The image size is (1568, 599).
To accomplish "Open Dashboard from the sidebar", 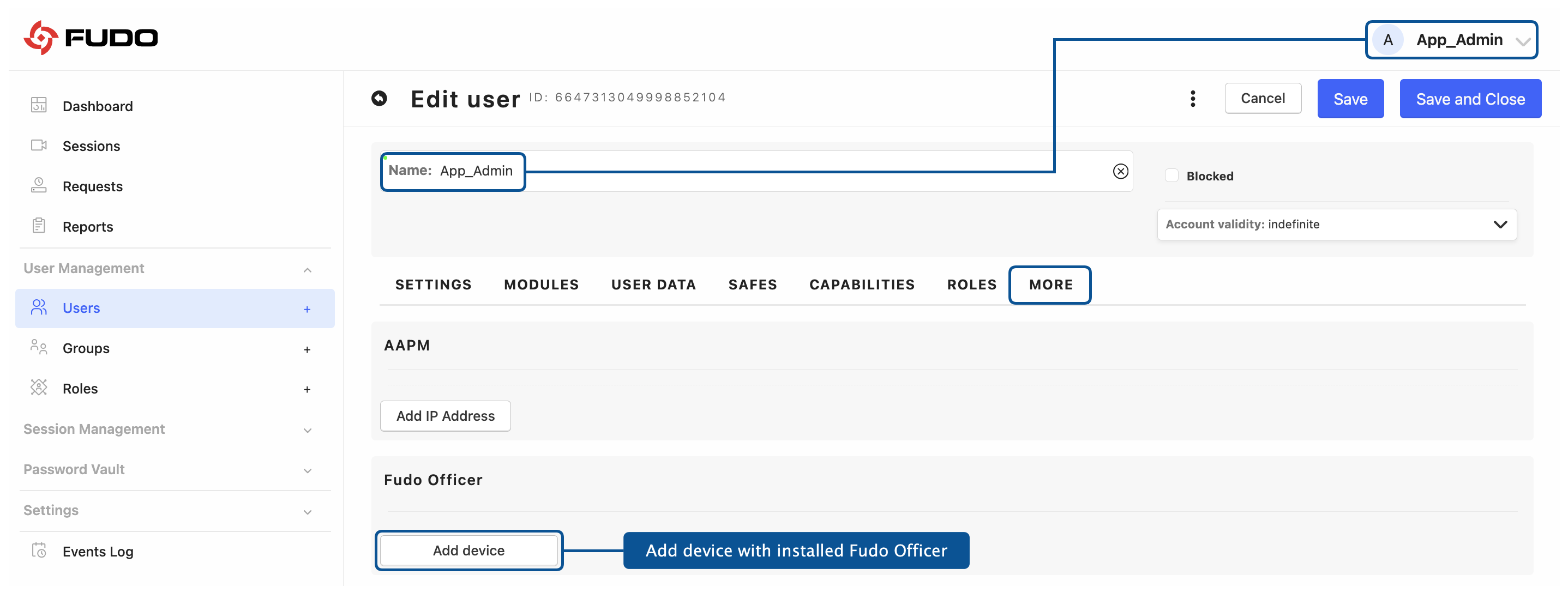I will 98,106.
